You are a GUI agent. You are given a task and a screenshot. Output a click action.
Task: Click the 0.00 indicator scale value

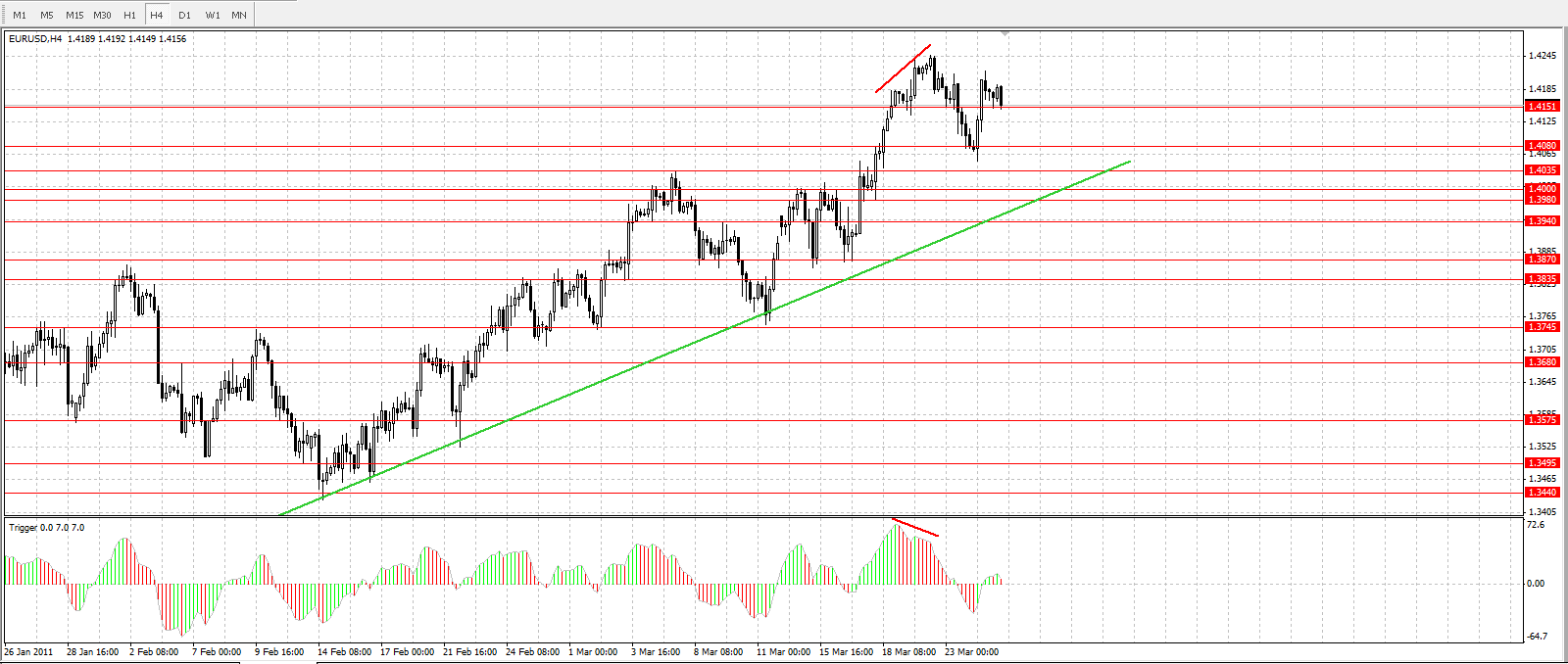[x=1536, y=584]
